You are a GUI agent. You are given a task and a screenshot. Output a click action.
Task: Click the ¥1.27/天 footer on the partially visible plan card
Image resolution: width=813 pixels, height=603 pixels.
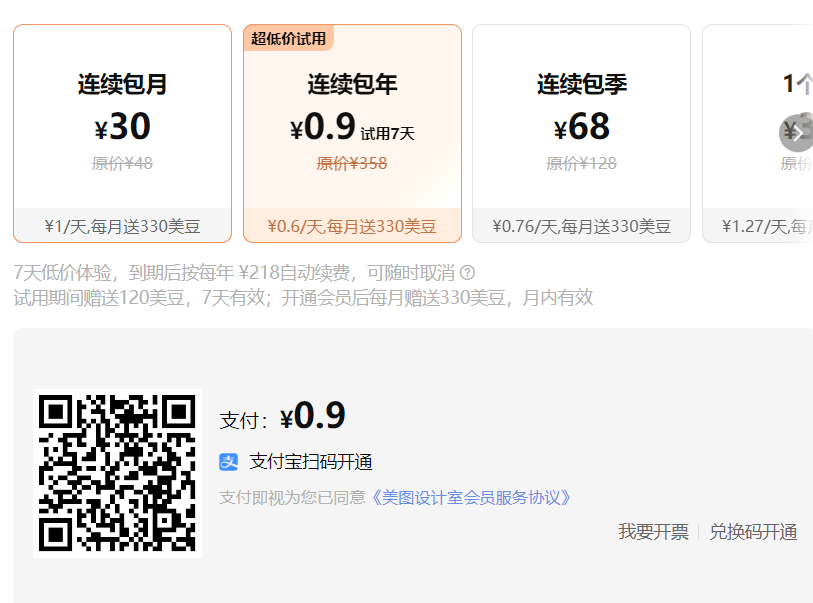click(x=767, y=227)
